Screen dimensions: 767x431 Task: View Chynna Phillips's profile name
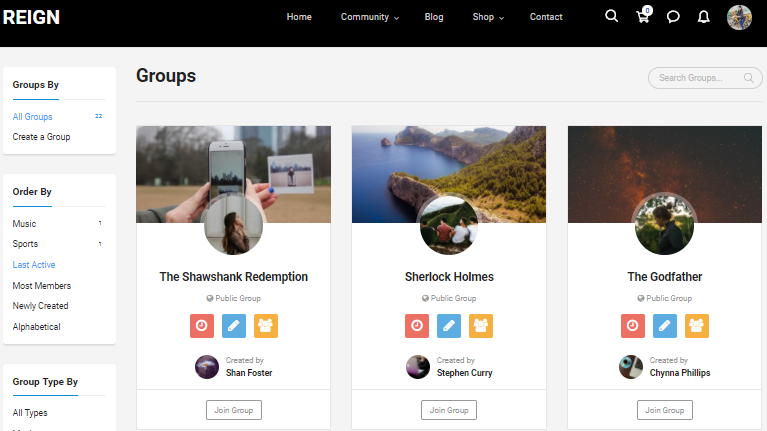(x=680, y=373)
